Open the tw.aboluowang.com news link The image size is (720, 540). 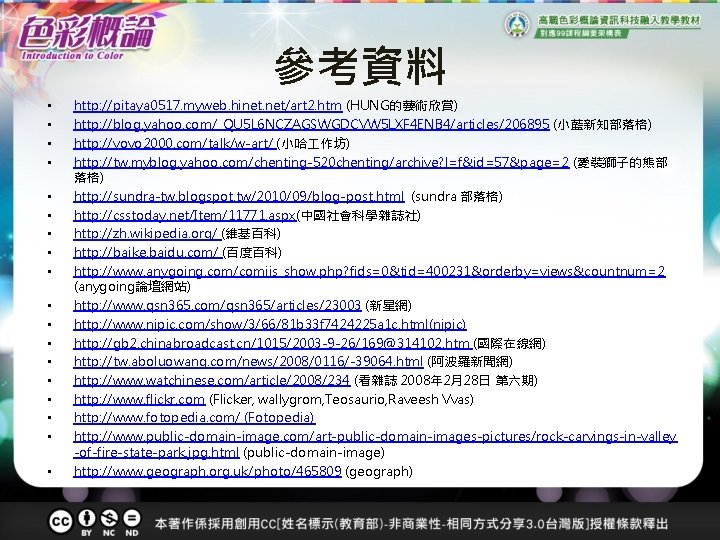coord(248,361)
